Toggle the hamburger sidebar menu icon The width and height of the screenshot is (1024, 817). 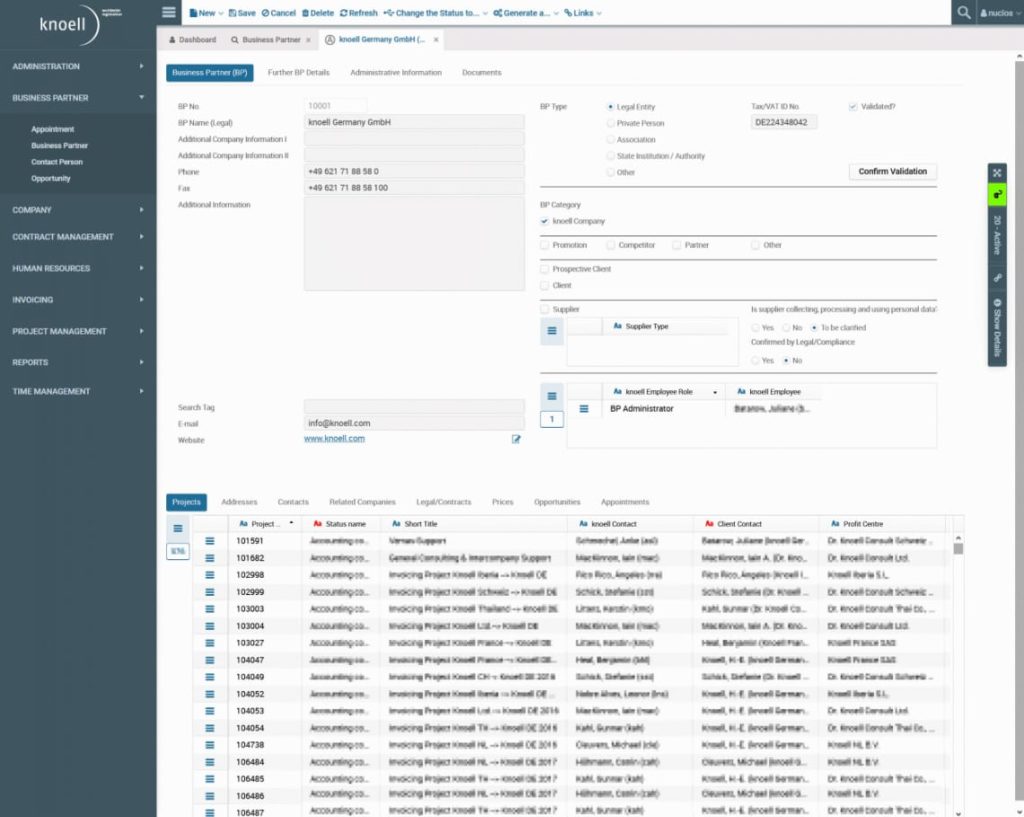click(168, 12)
